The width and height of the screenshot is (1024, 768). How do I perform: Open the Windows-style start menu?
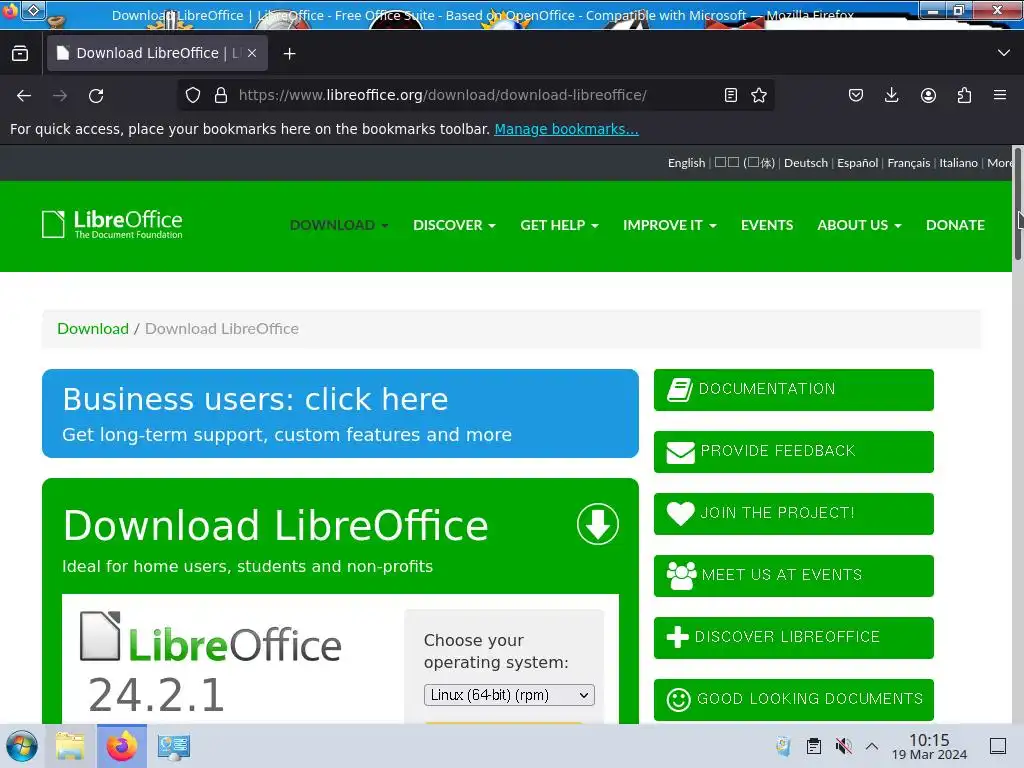click(x=22, y=746)
